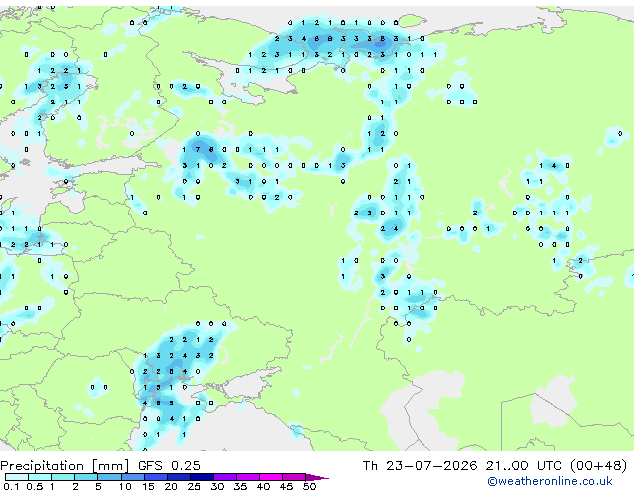
Task: Click the legend's over-50 arrow tip
Action: (x=317, y=478)
